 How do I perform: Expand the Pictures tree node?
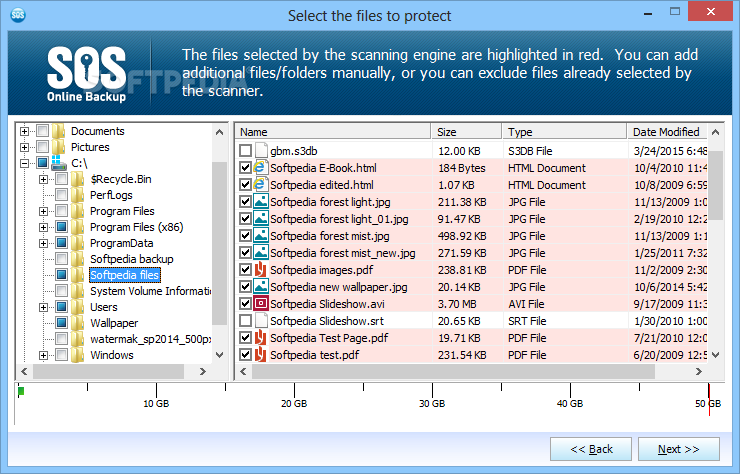(25, 147)
